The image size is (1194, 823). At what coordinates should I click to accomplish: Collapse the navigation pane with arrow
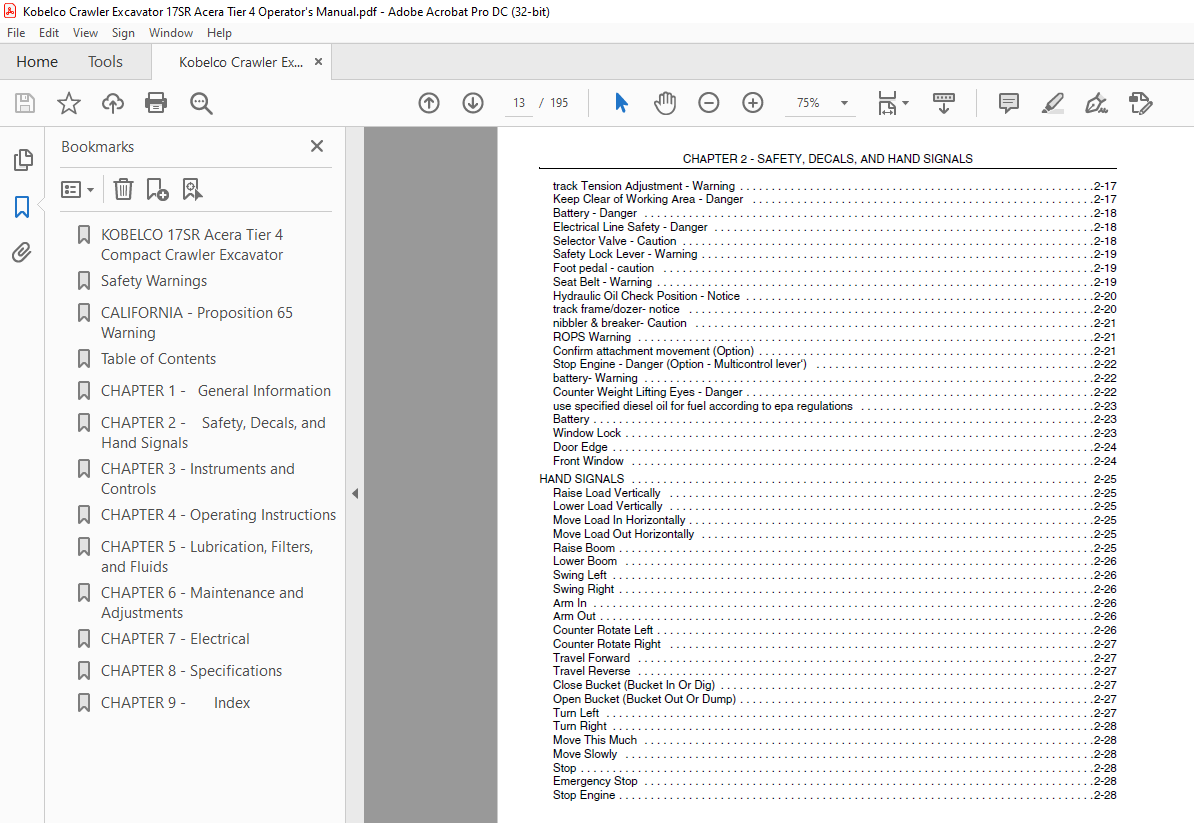tap(355, 493)
